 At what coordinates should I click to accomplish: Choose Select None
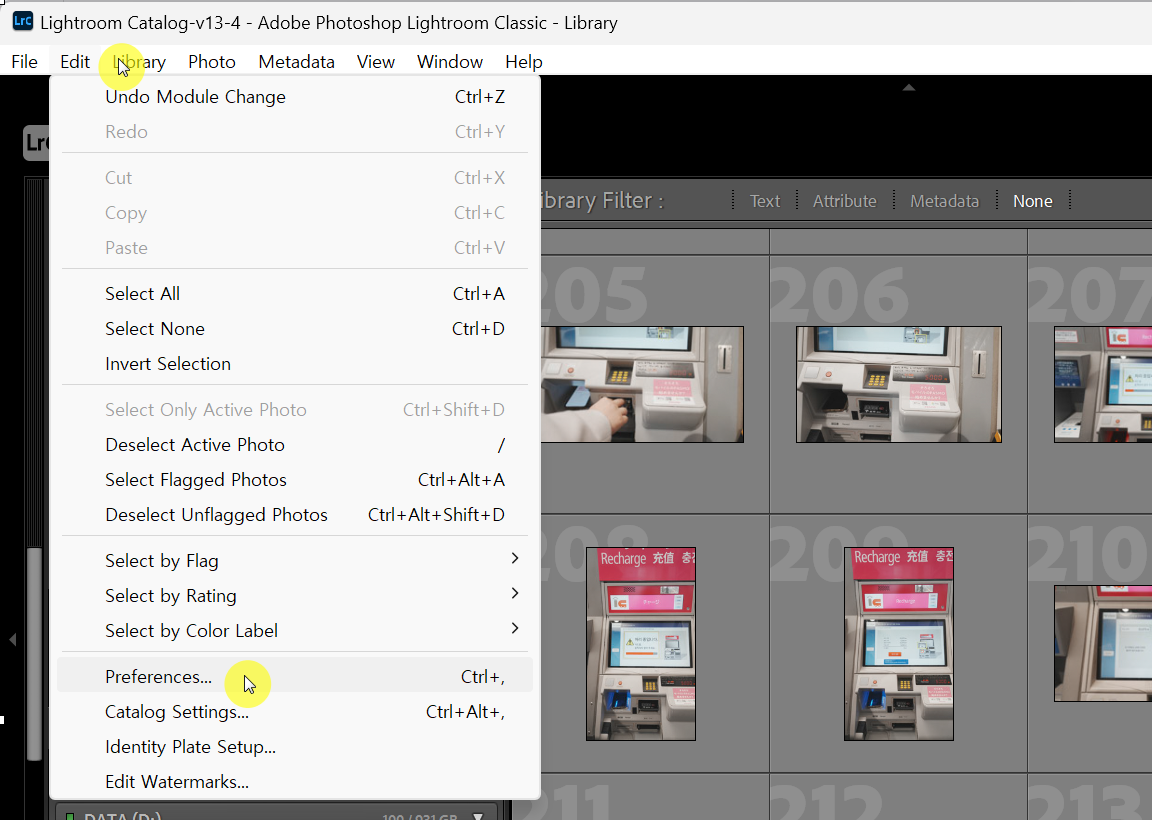coord(295,329)
